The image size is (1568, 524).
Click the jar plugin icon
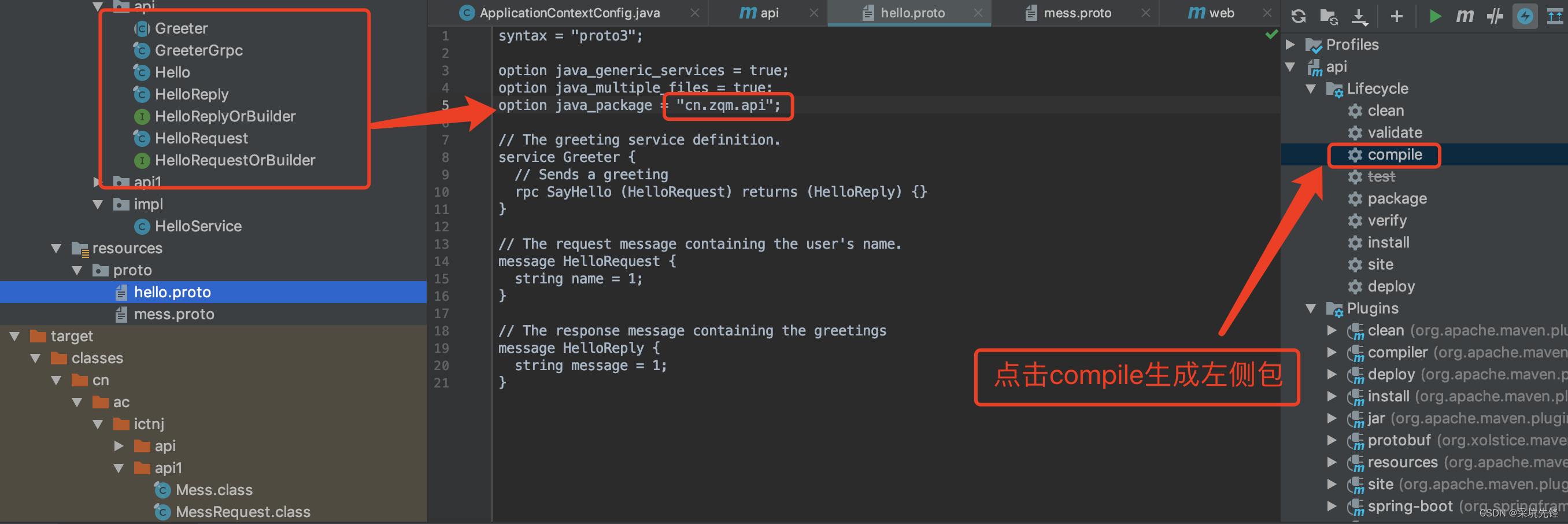point(1355,419)
